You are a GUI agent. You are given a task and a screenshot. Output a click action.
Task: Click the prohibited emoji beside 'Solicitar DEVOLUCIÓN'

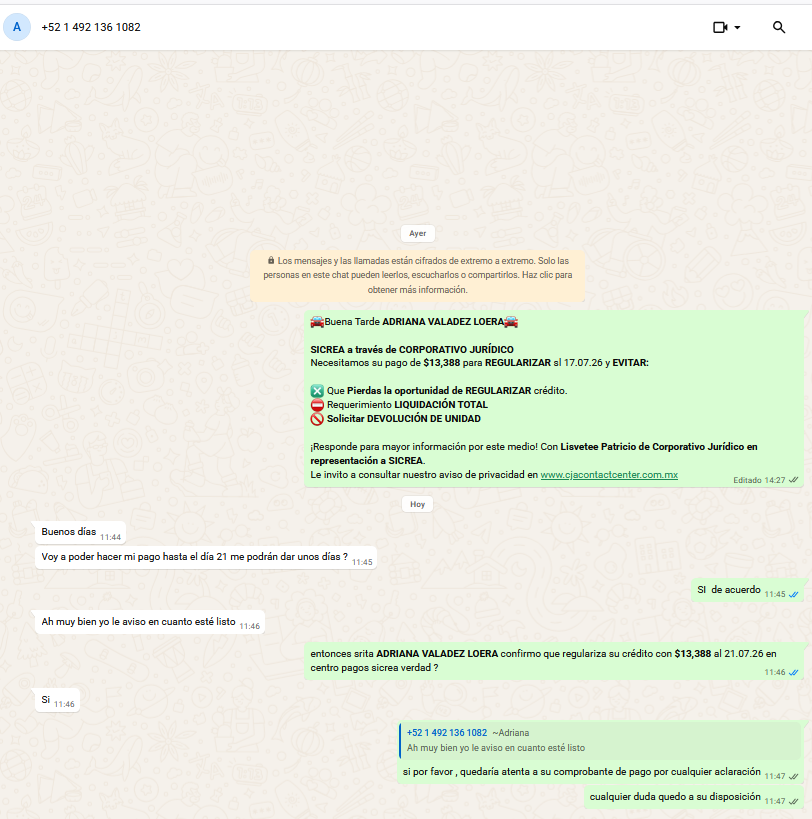[317, 419]
